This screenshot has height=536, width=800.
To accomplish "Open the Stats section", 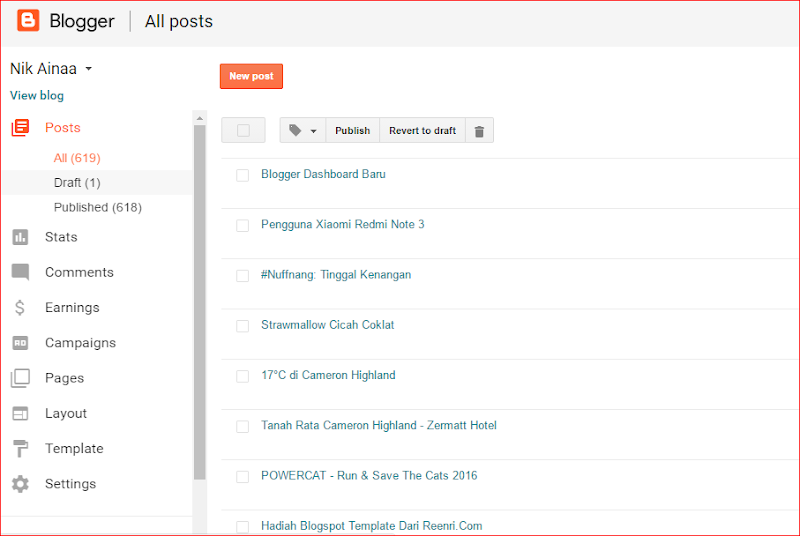I will tap(61, 237).
